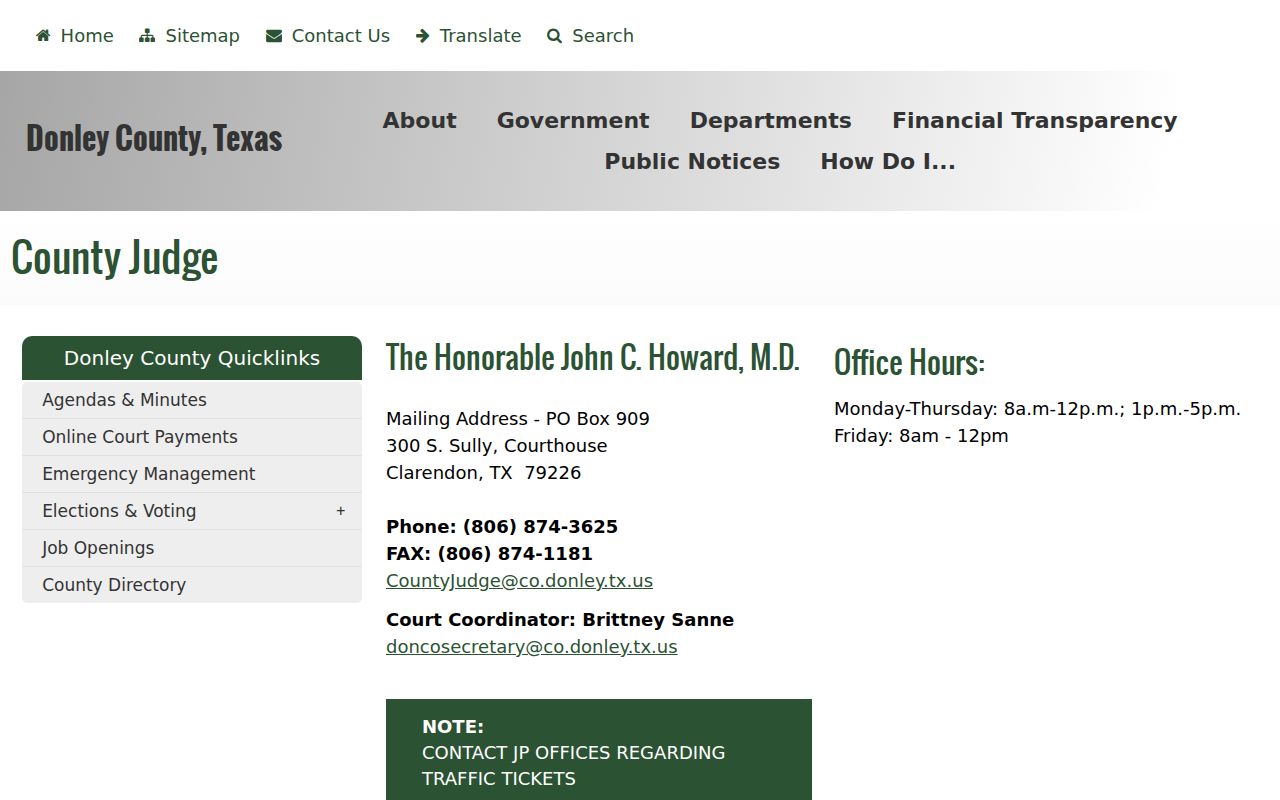The height and width of the screenshot is (800, 1280).
Task: Click The Honorable John C. Howard, M.D. heading
Action: click(593, 358)
